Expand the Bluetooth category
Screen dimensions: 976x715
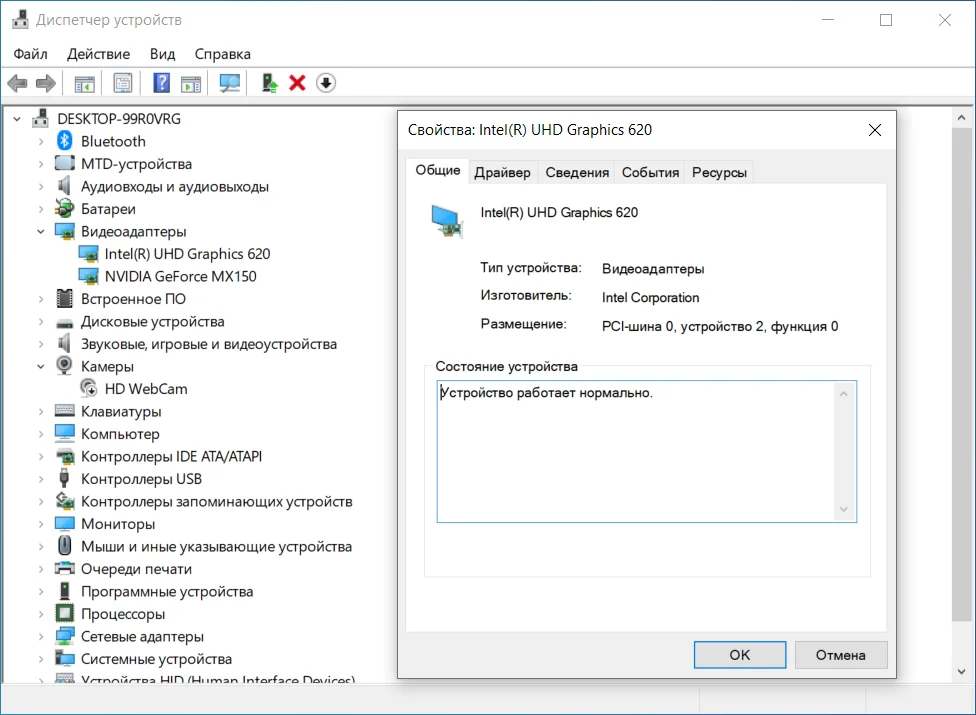click(41, 141)
